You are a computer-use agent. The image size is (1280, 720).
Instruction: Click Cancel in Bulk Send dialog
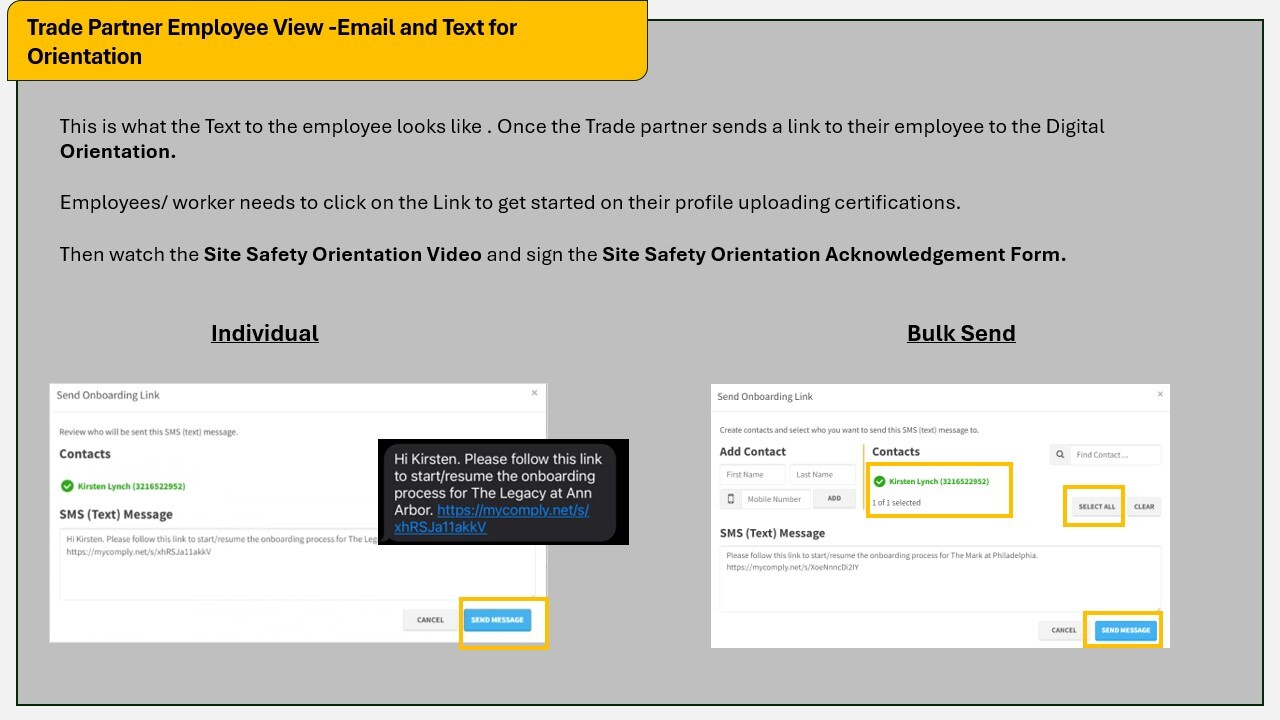click(x=1064, y=631)
